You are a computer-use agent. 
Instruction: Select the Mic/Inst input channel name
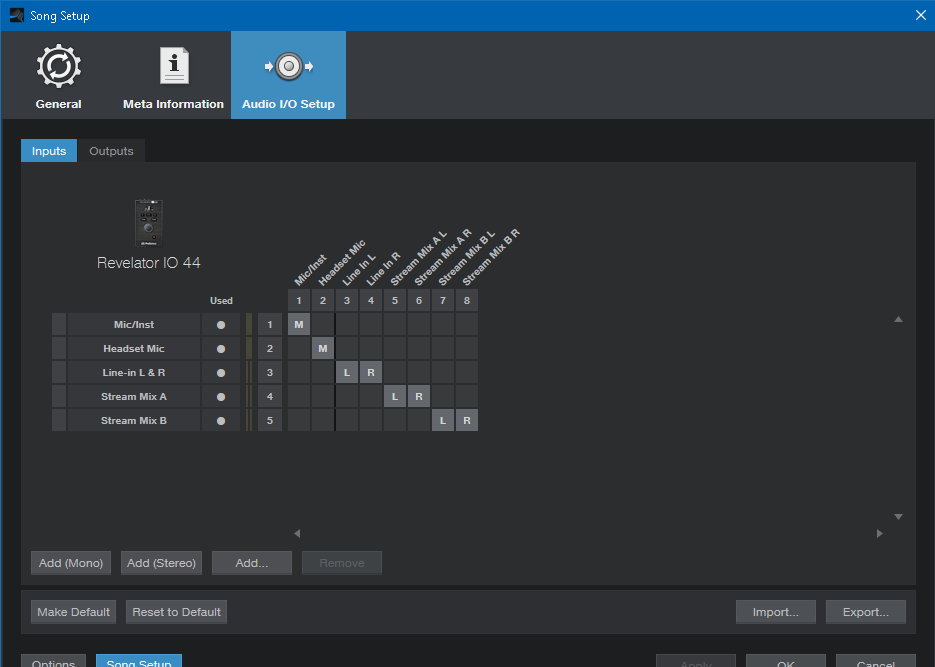tap(134, 324)
